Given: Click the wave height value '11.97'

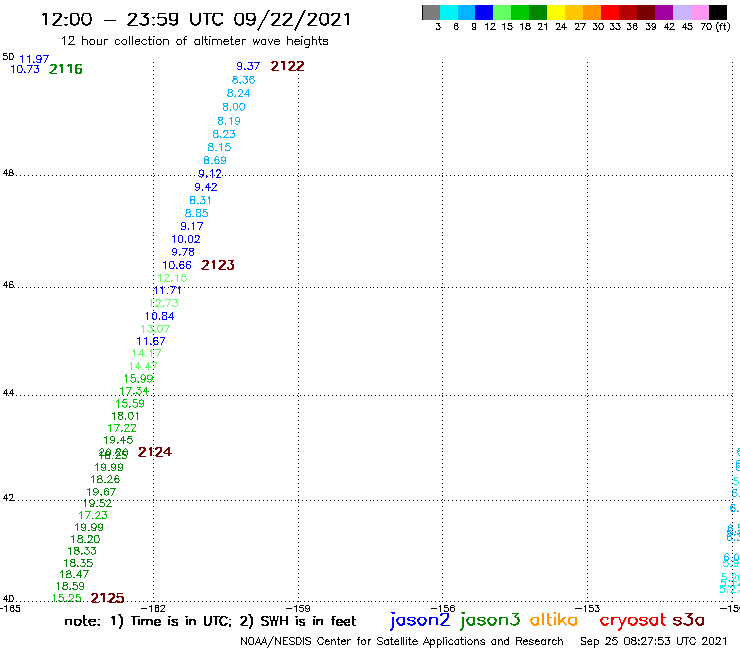Looking at the screenshot, I should point(34,59).
